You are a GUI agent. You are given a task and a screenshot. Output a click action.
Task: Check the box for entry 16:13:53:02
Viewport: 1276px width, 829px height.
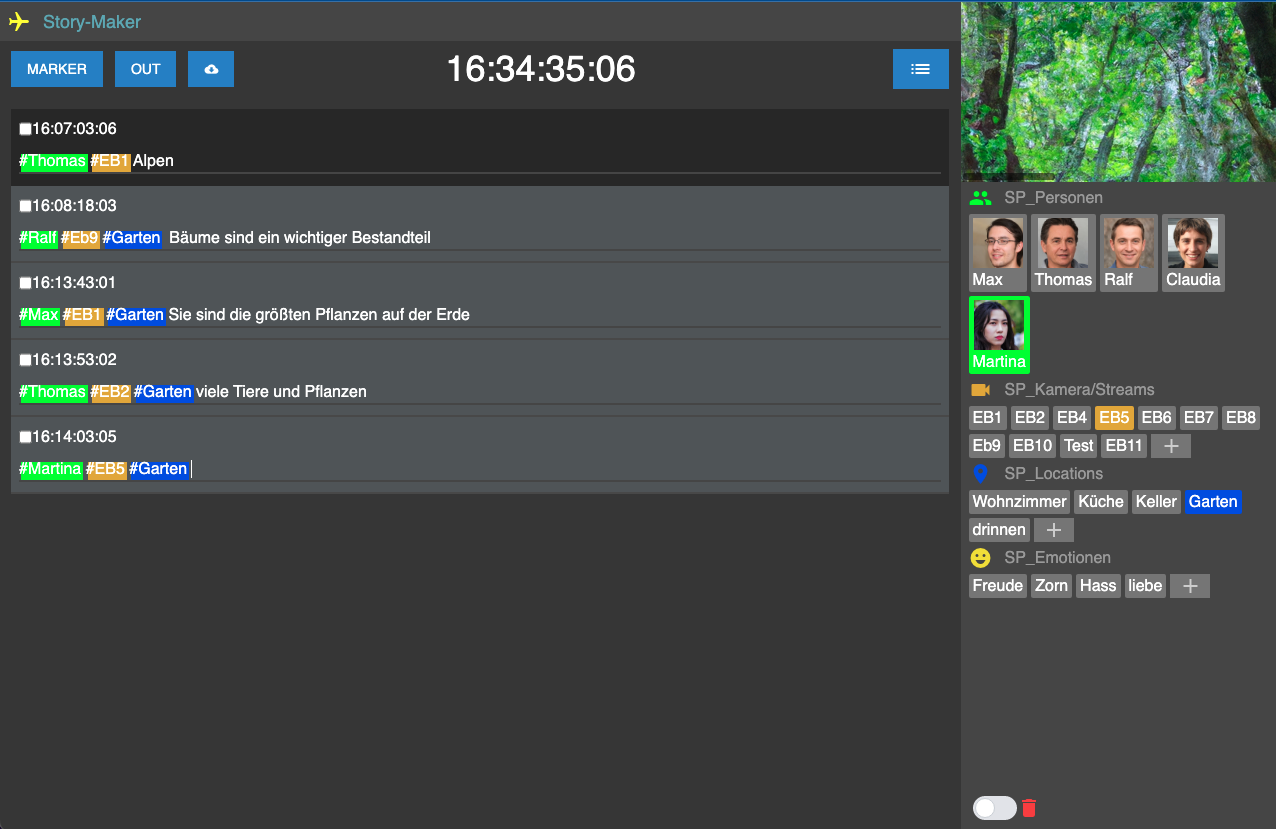25,360
